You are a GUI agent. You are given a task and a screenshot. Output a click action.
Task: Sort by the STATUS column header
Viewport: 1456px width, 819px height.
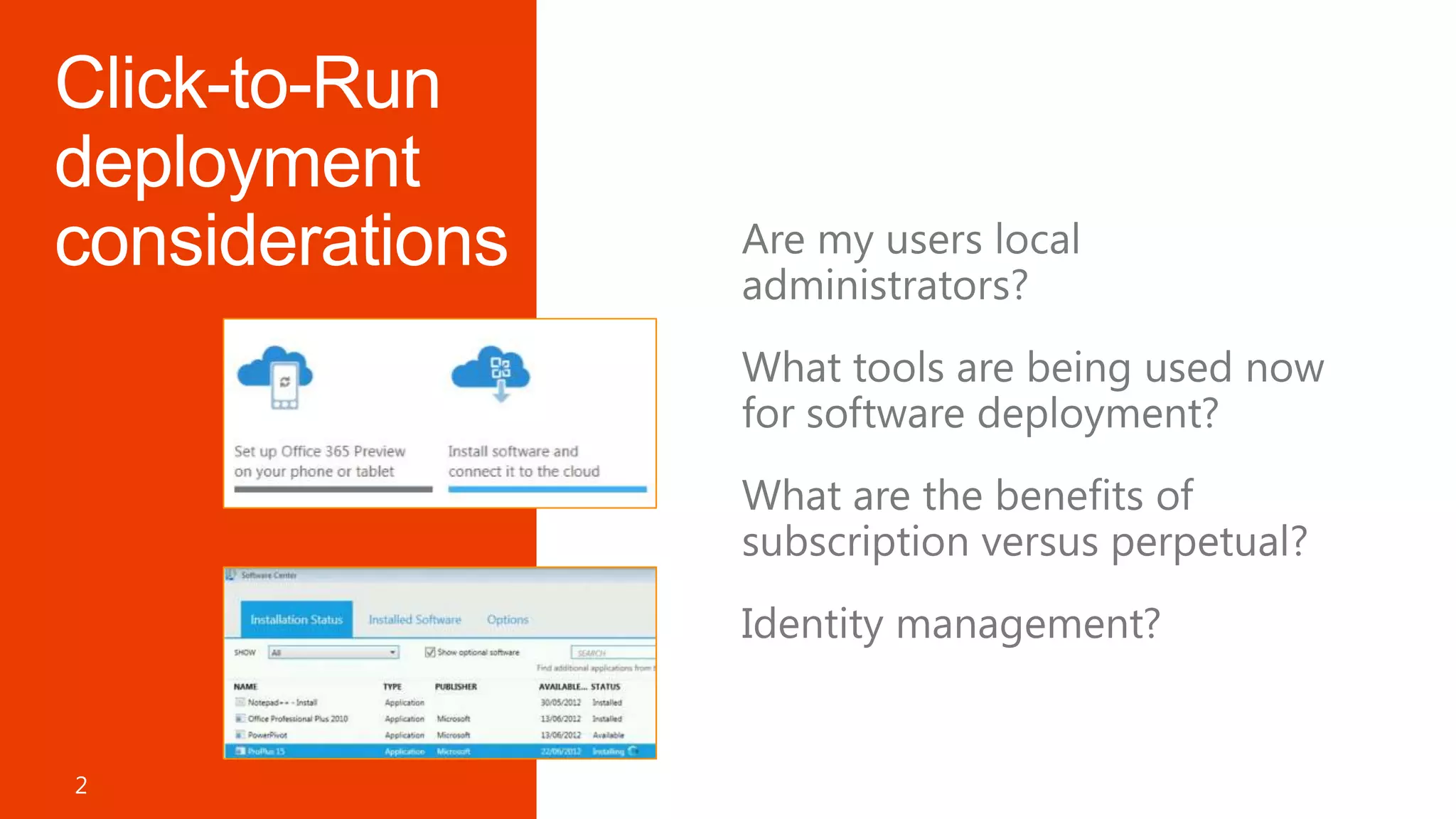tap(606, 687)
